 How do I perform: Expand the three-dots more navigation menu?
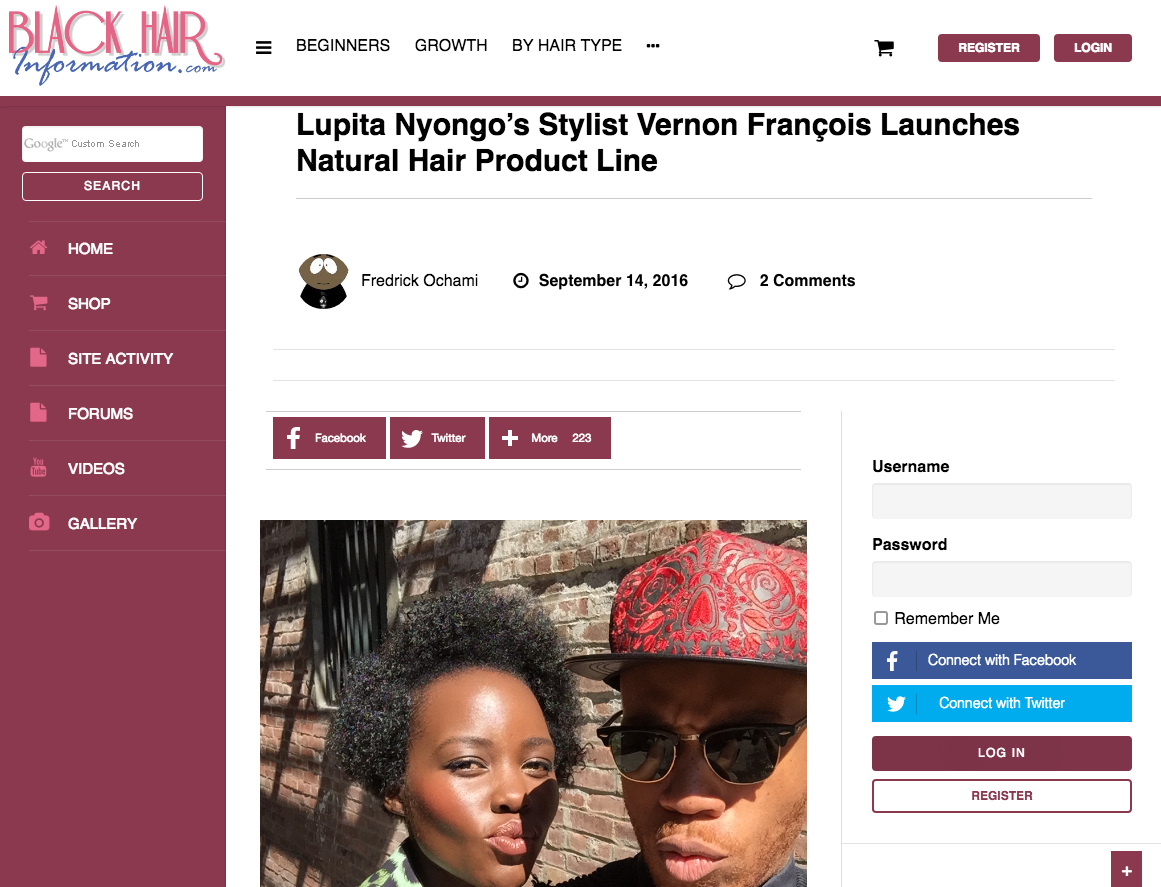coord(652,46)
